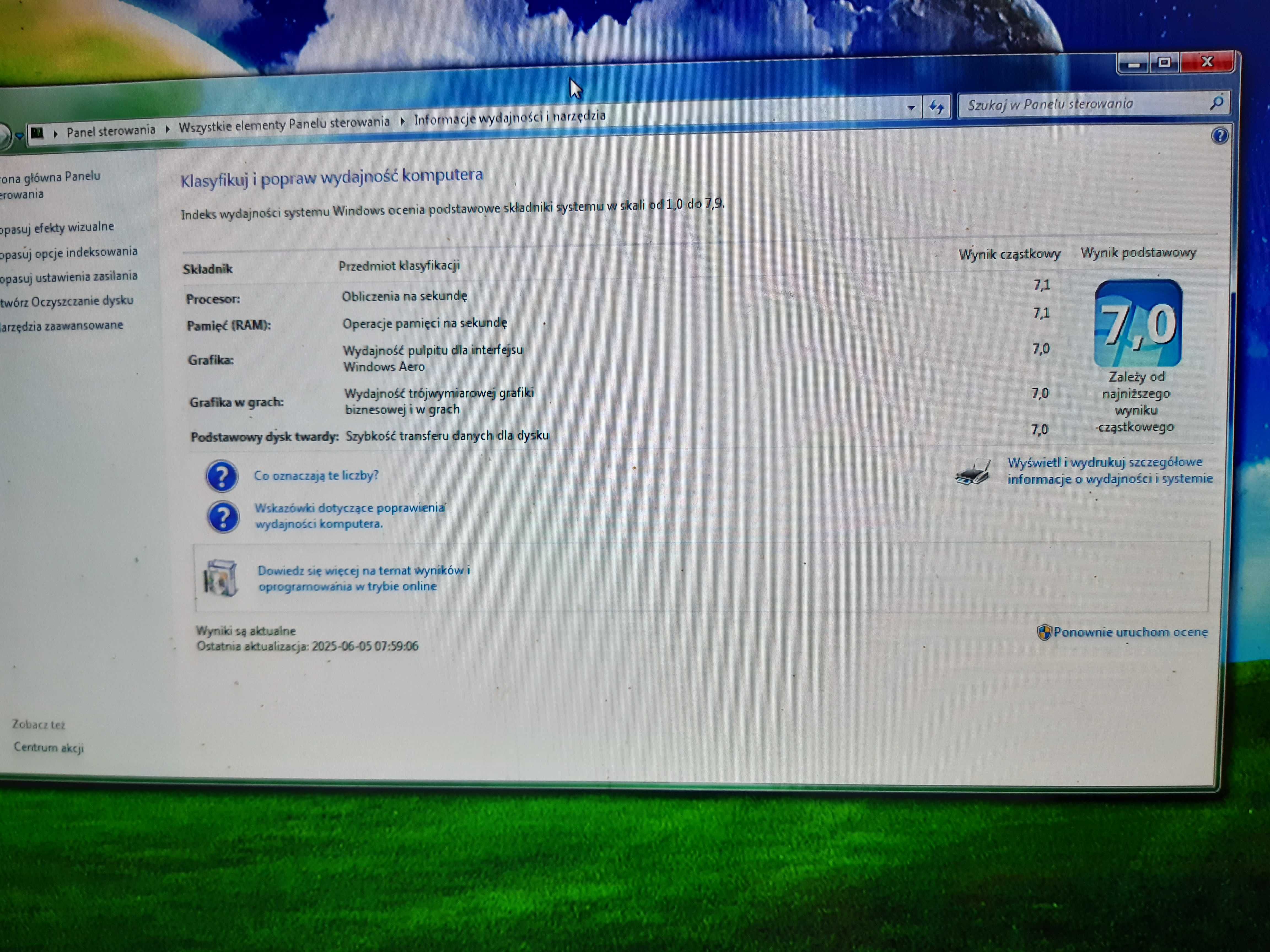The height and width of the screenshot is (952, 1270).
Task: Click the Grafika w grach: row label
Action: (236, 402)
